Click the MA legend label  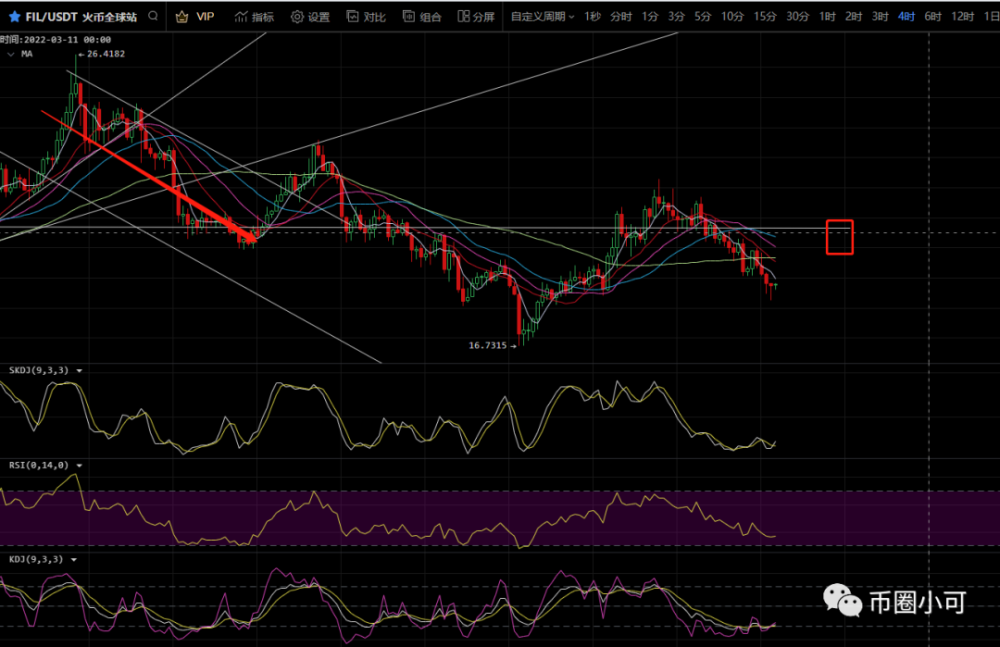27,54
